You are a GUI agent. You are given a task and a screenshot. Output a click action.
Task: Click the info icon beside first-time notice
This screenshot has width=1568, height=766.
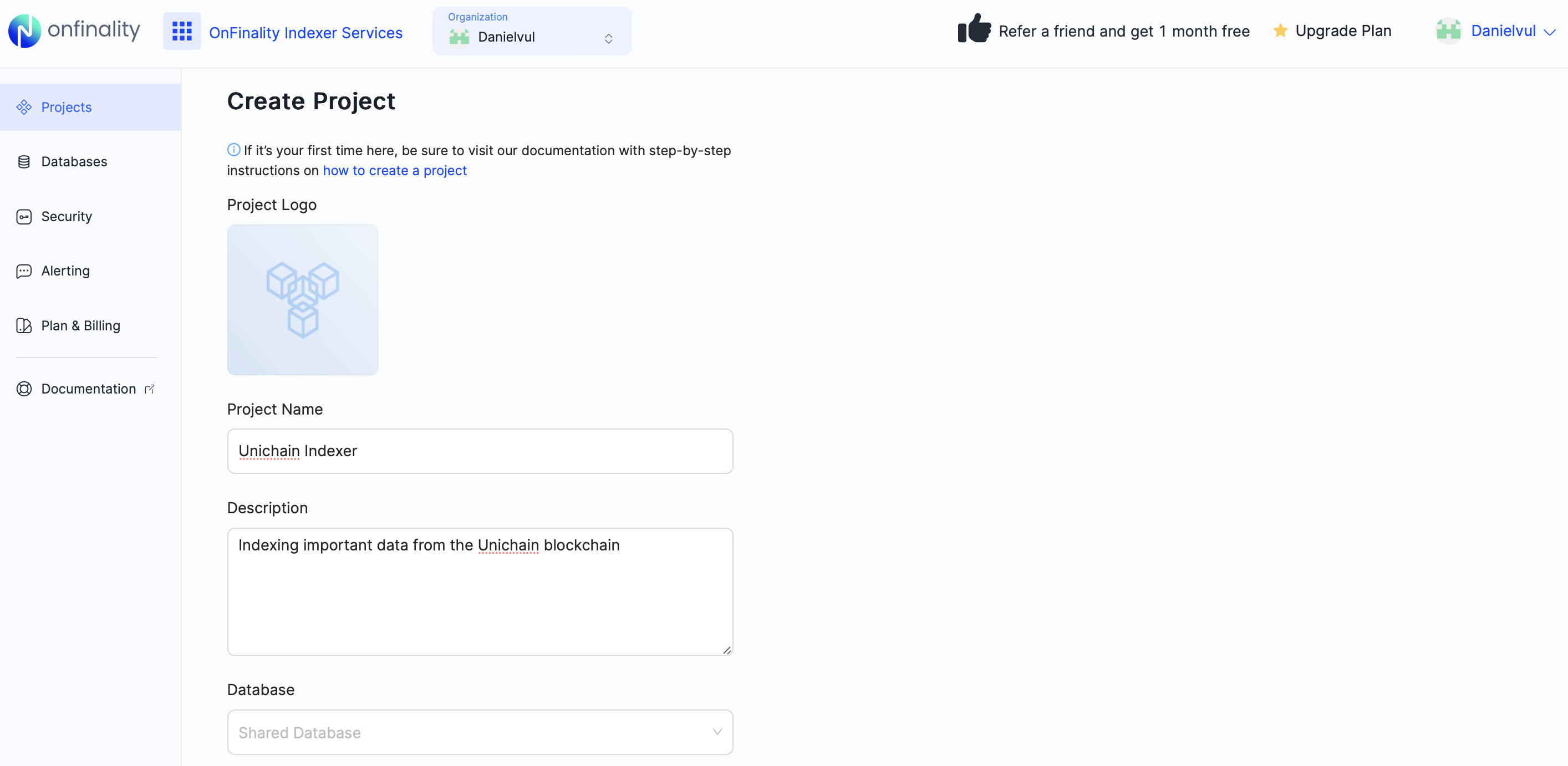click(x=234, y=150)
